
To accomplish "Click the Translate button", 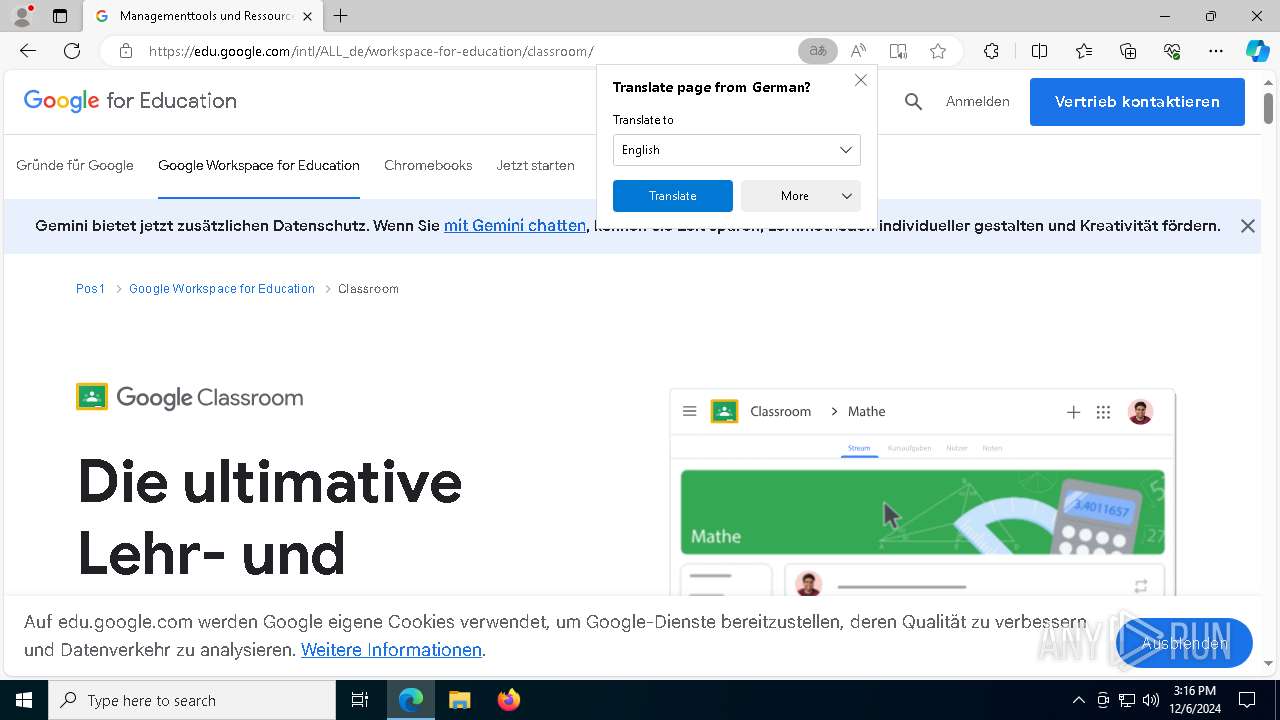I will 673,196.
